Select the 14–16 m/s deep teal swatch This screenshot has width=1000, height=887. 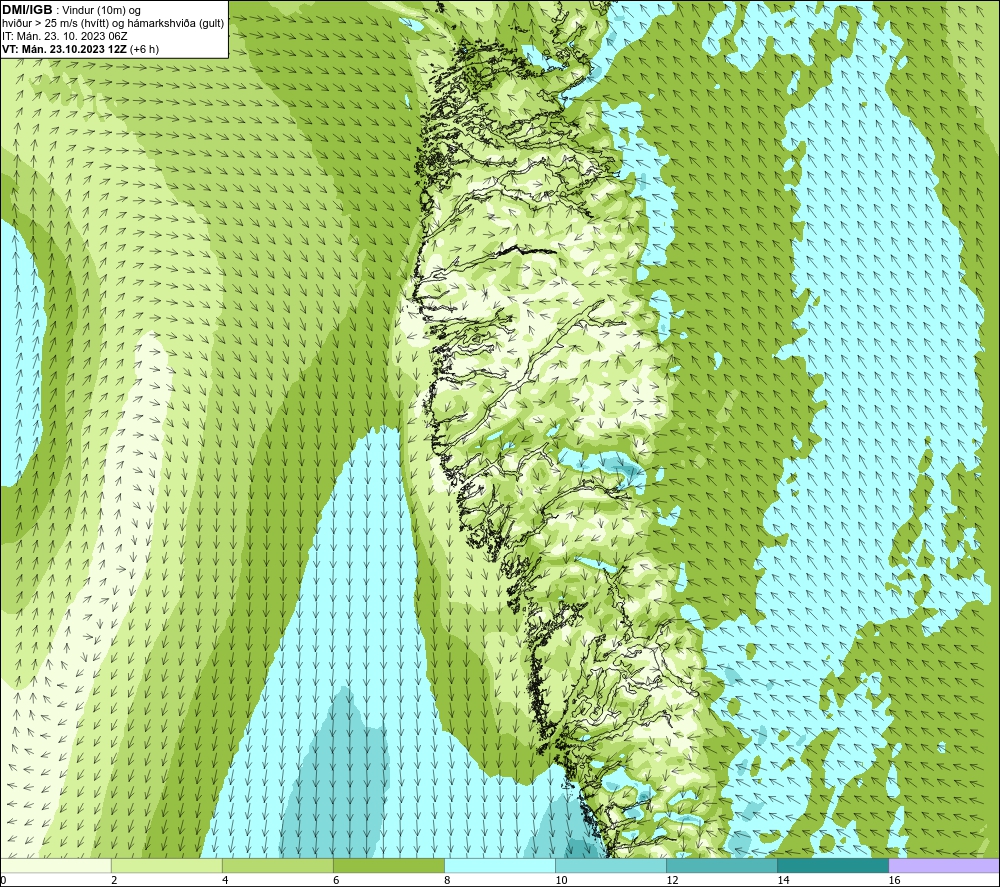[x=833, y=866]
